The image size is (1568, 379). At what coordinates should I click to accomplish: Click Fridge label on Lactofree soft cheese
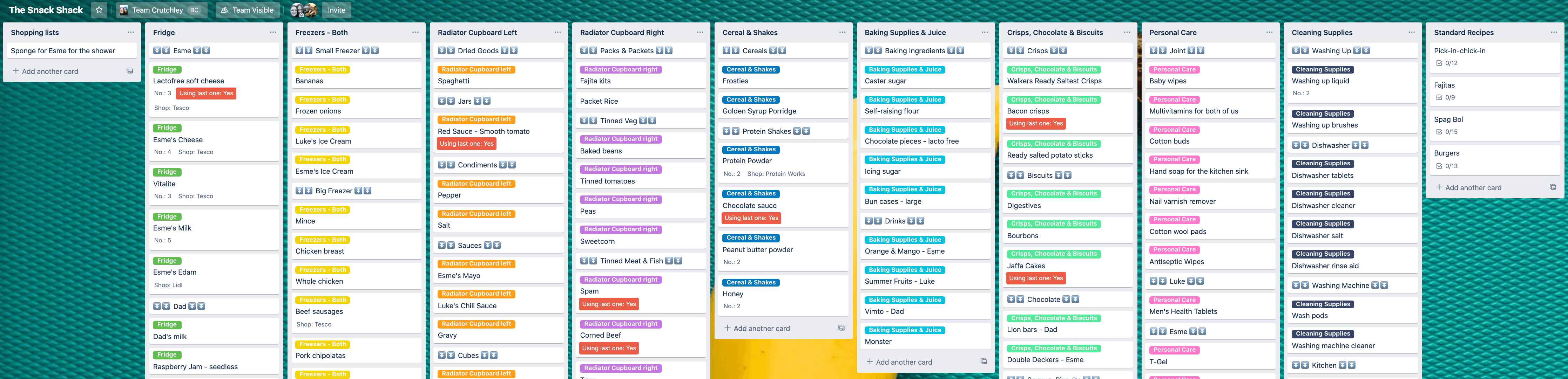point(167,69)
